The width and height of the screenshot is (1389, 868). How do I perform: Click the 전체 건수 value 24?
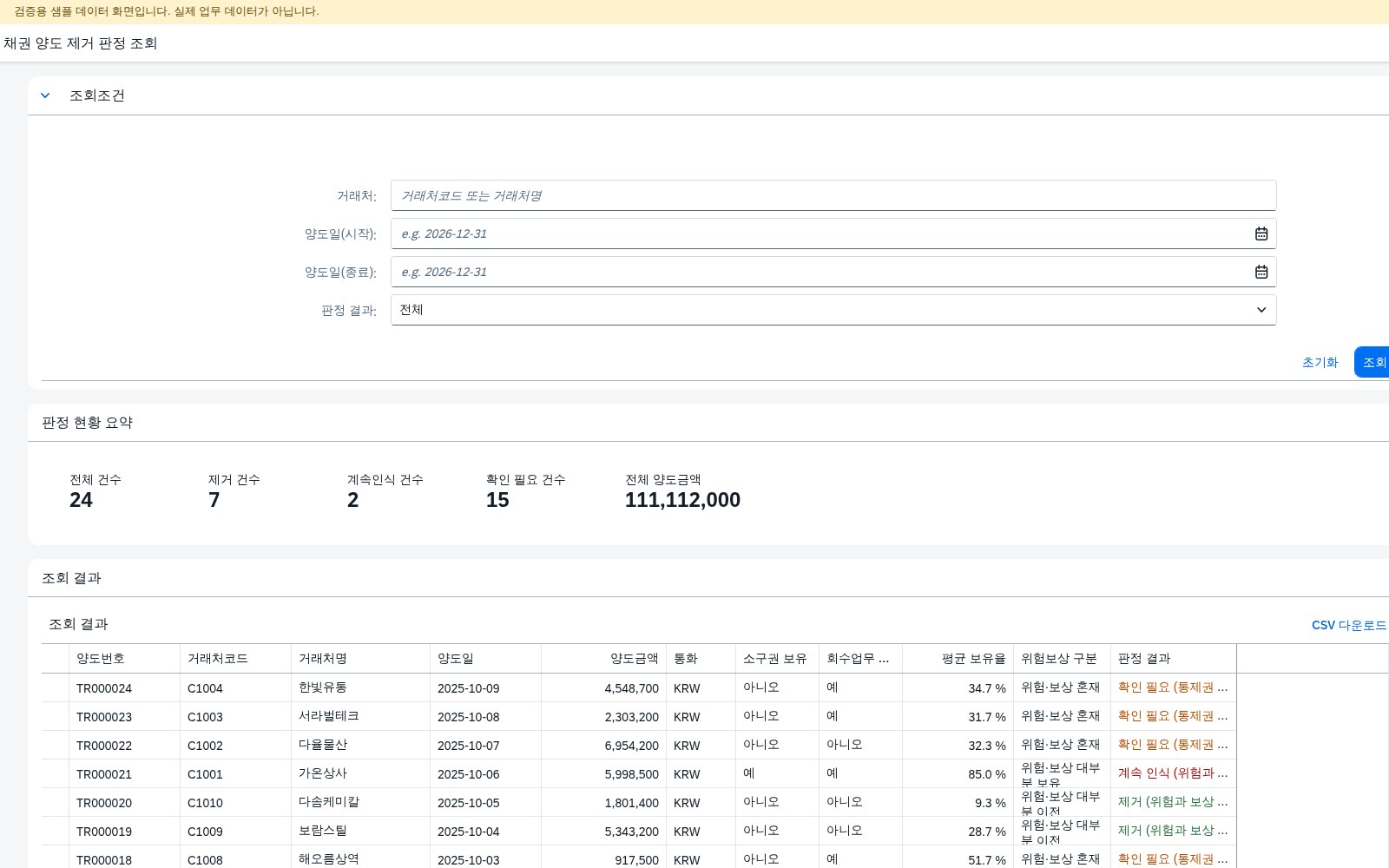[x=81, y=500]
